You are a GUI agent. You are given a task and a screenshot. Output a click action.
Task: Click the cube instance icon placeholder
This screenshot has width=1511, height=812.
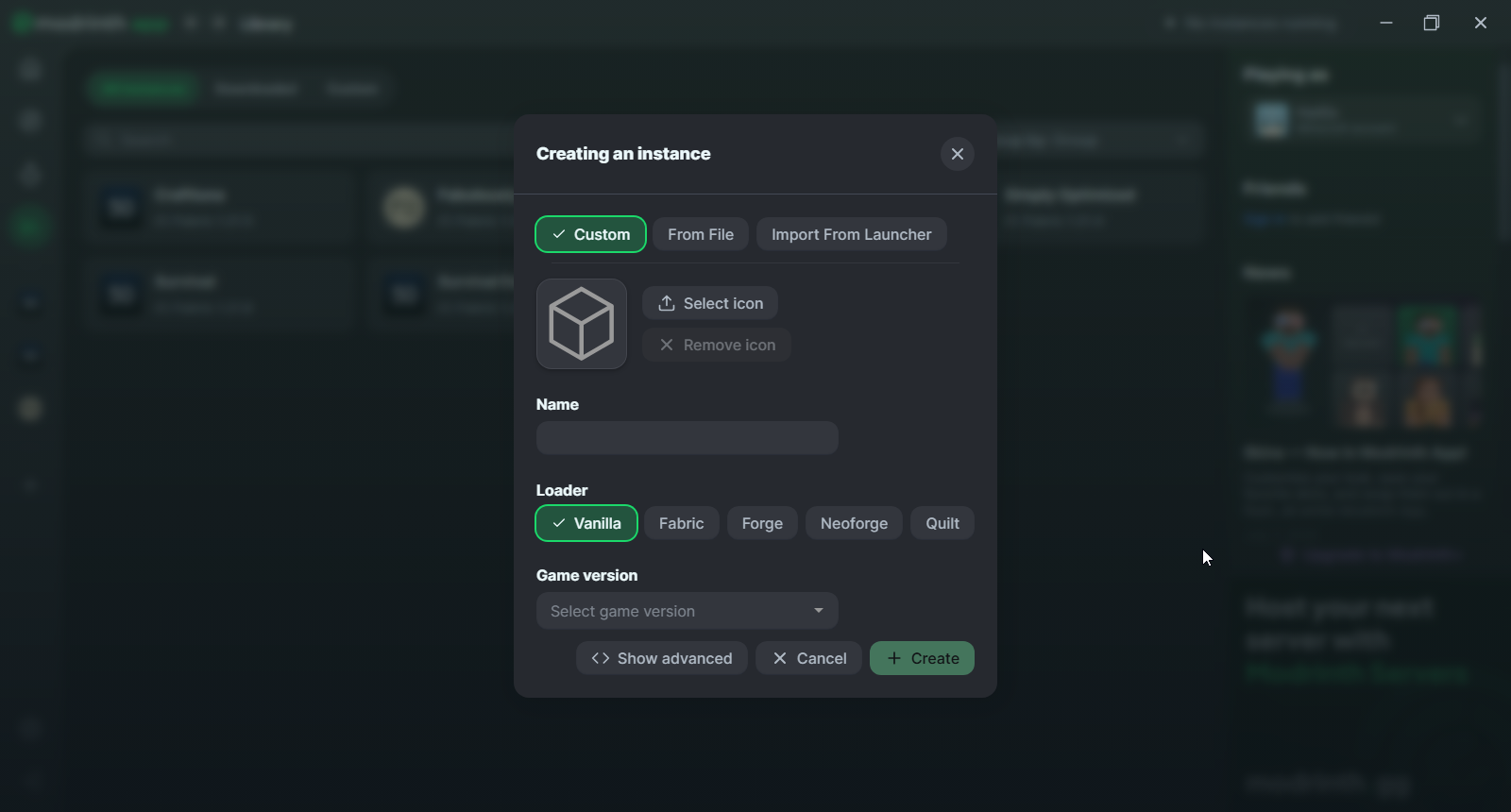582,324
